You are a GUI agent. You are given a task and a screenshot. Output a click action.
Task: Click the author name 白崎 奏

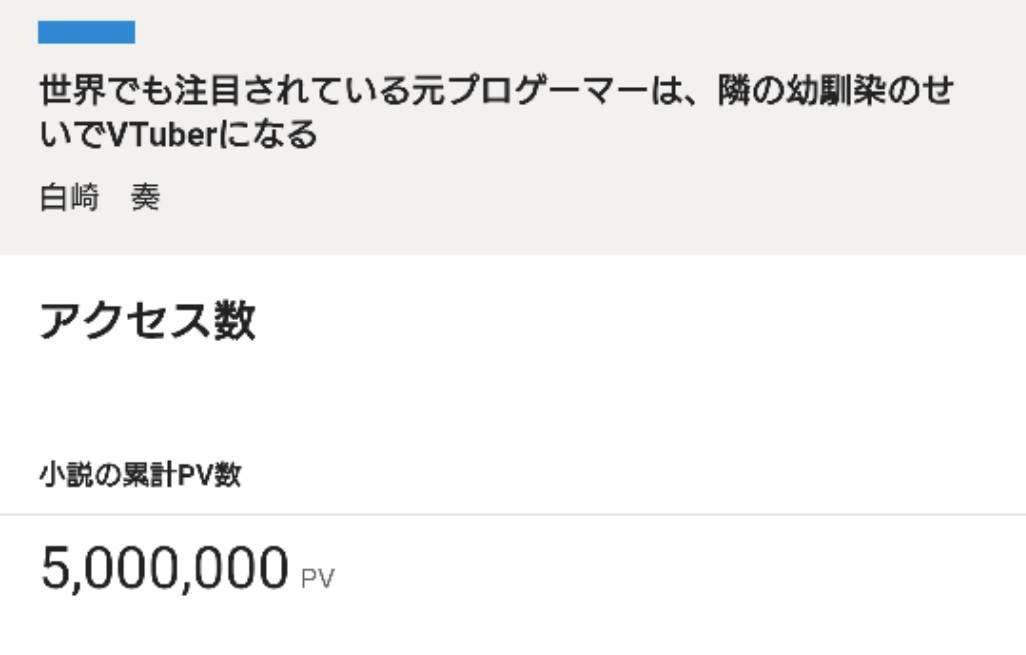pyautogui.click(x=100, y=199)
